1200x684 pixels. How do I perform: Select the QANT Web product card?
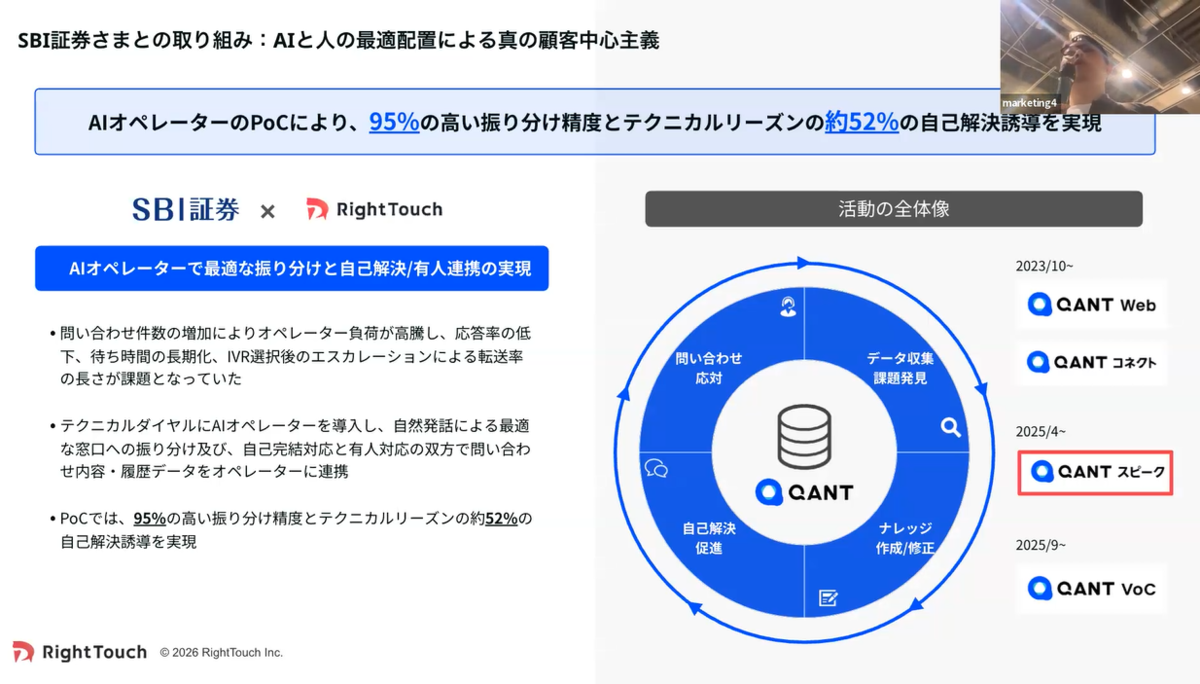click(x=1092, y=305)
